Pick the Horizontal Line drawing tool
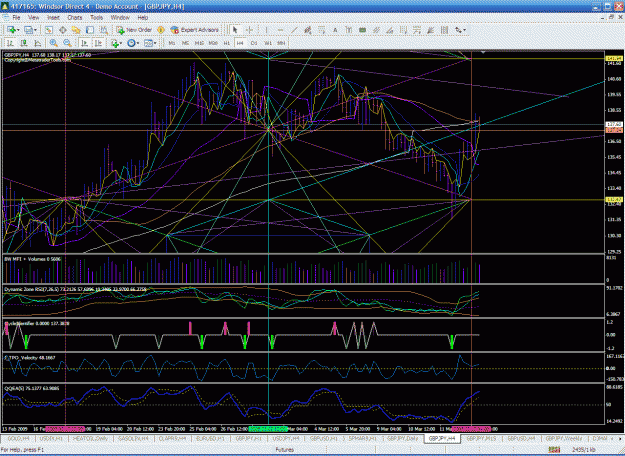Viewport: 625px width, 456px height. click(x=281, y=30)
